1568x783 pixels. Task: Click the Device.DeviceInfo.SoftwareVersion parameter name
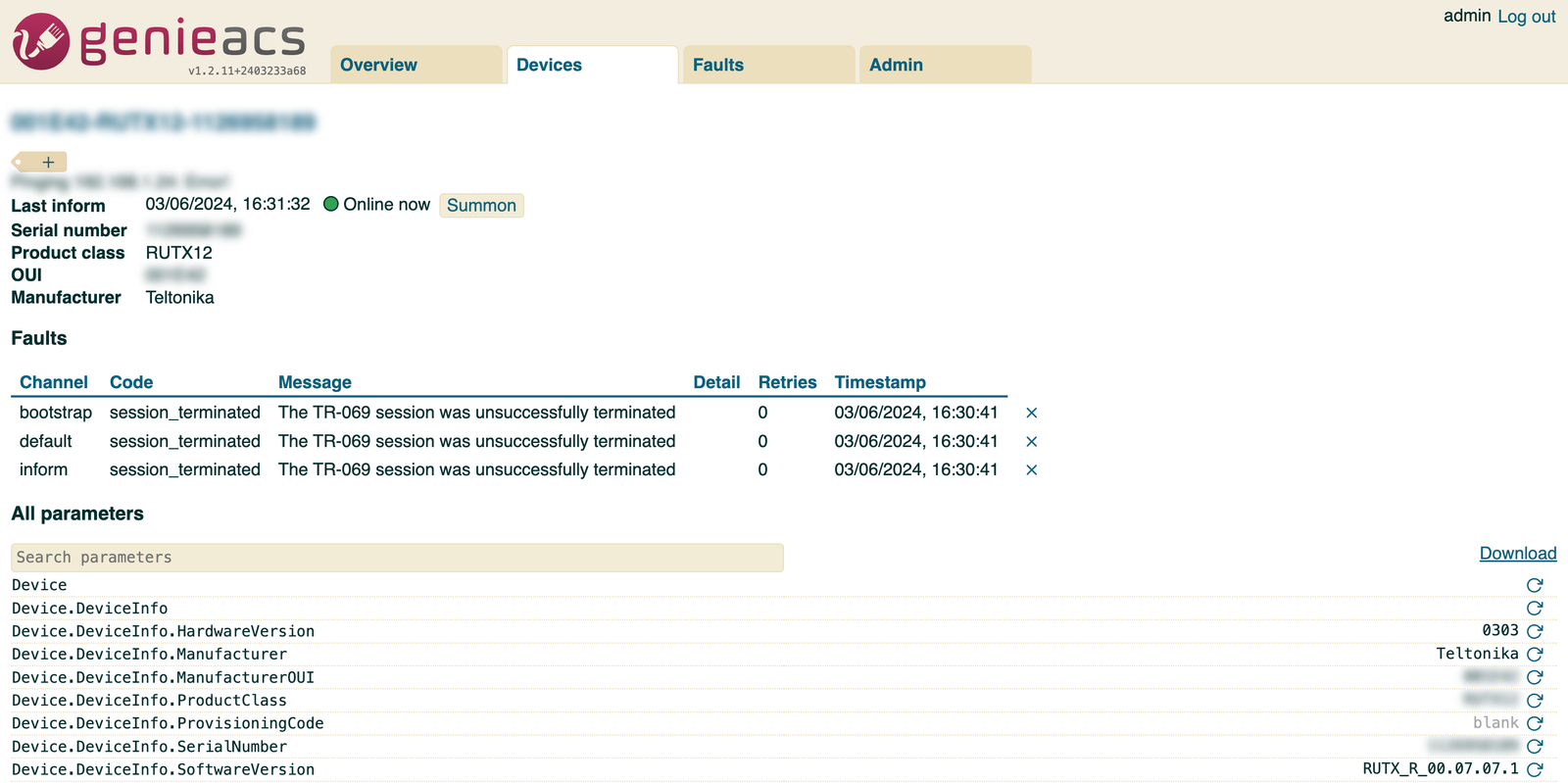click(164, 769)
